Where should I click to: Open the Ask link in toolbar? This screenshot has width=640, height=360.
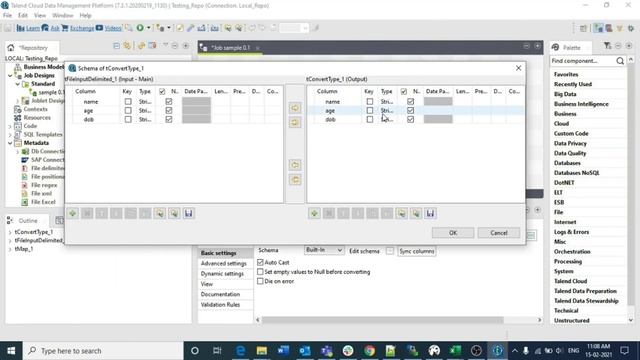click(51, 28)
